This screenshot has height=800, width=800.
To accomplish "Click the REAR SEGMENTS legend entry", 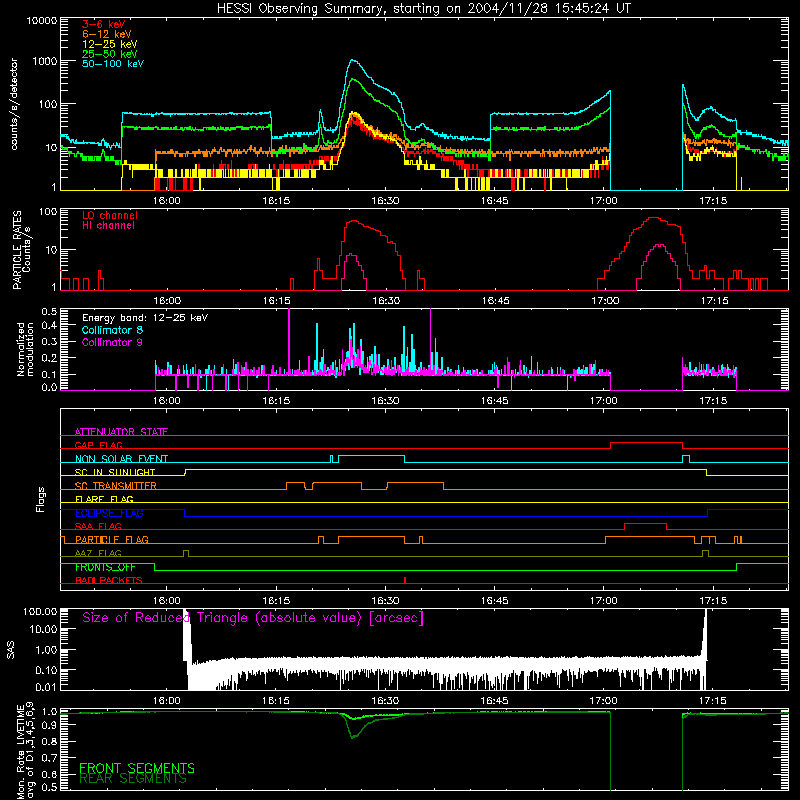I will click(x=133, y=778).
